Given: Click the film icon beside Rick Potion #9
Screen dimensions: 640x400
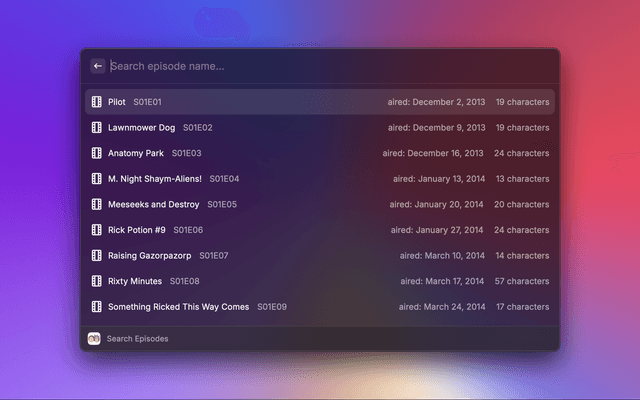Looking at the screenshot, I should [97, 230].
